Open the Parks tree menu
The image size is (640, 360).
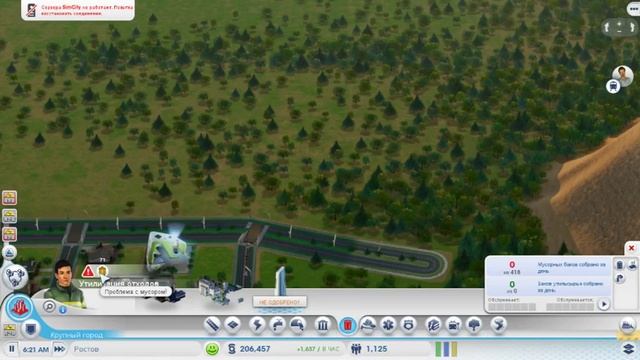point(474,325)
